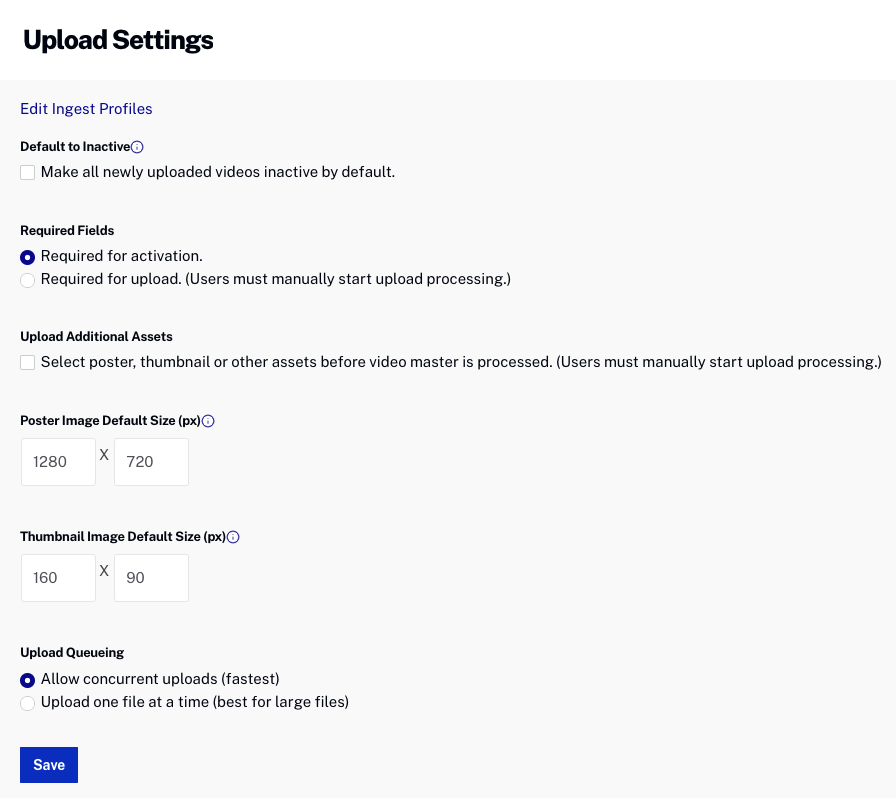
Task: Show info for Thumbnail Image Default Size
Action: point(233,537)
